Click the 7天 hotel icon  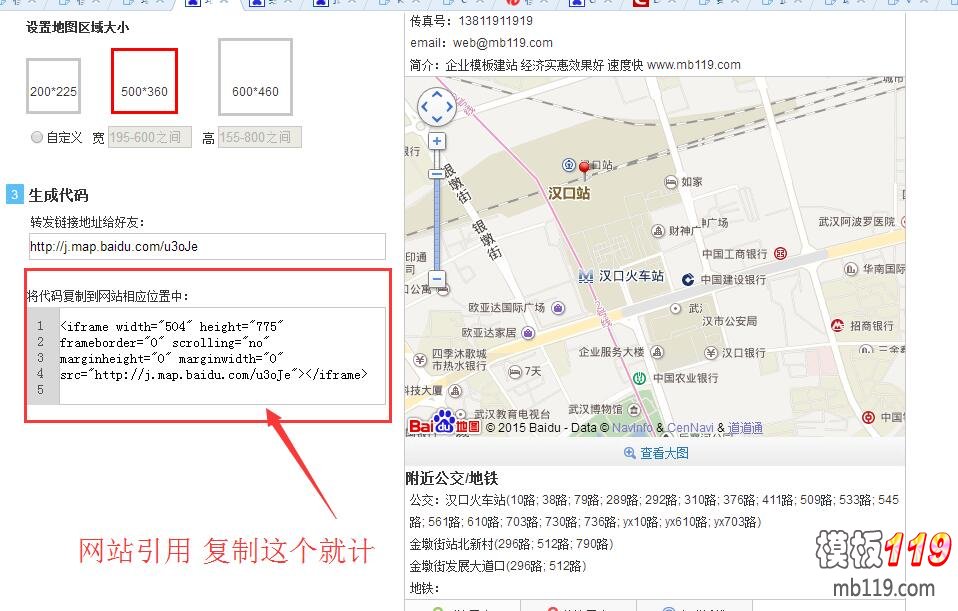(514, 371)
